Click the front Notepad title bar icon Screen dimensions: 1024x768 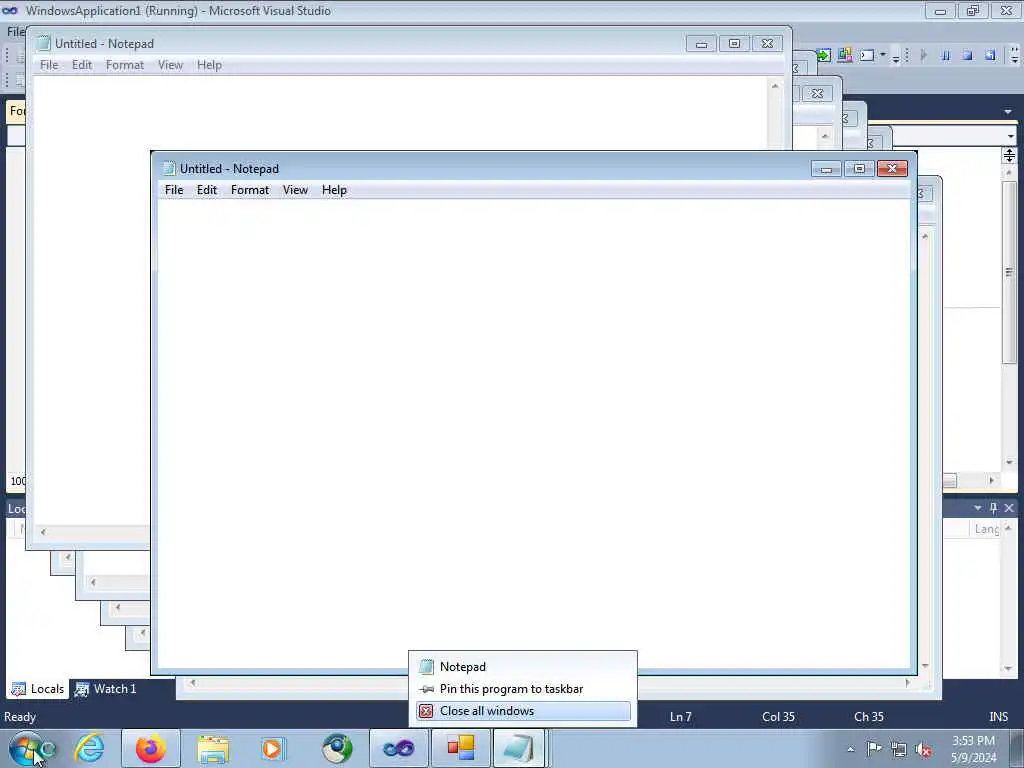(x=168, y=168)
